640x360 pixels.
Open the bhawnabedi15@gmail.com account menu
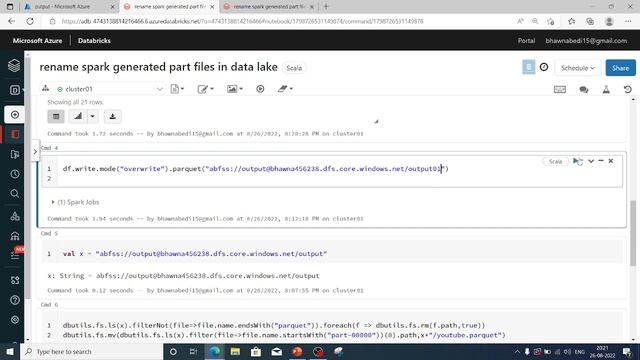coord(586,41)
